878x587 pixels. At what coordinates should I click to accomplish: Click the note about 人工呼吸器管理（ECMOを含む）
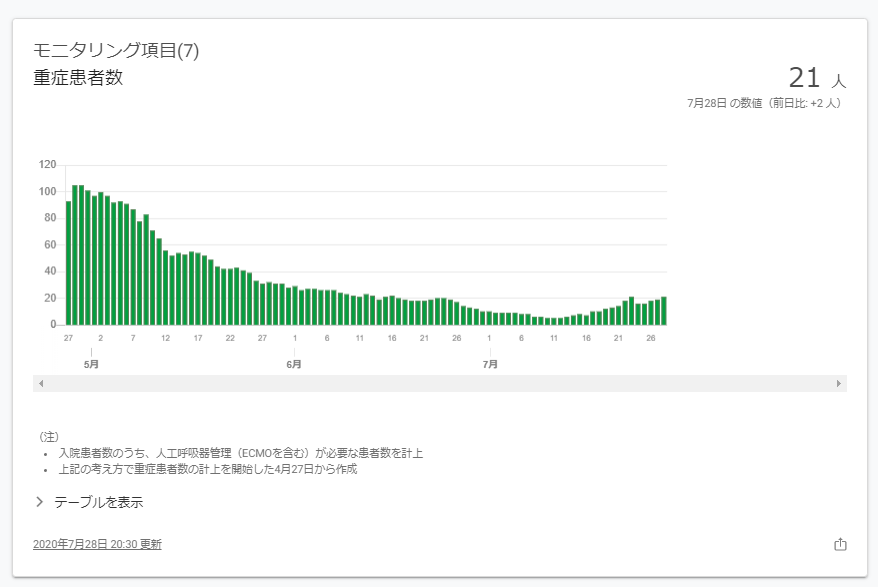(241, 453)
